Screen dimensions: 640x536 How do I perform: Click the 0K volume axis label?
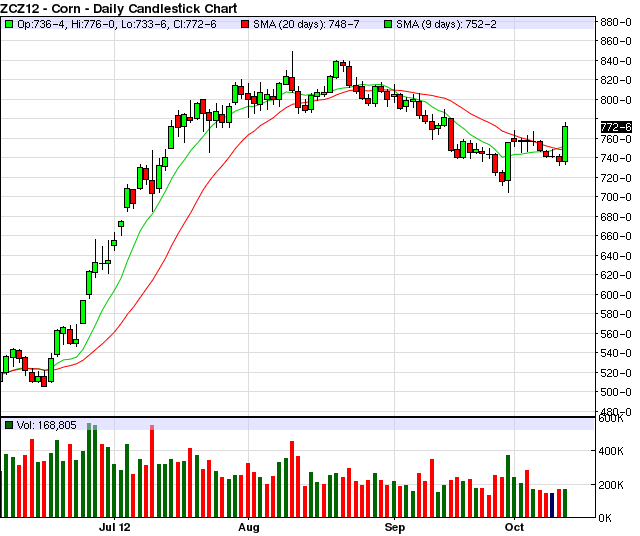[x=605, y=518]
